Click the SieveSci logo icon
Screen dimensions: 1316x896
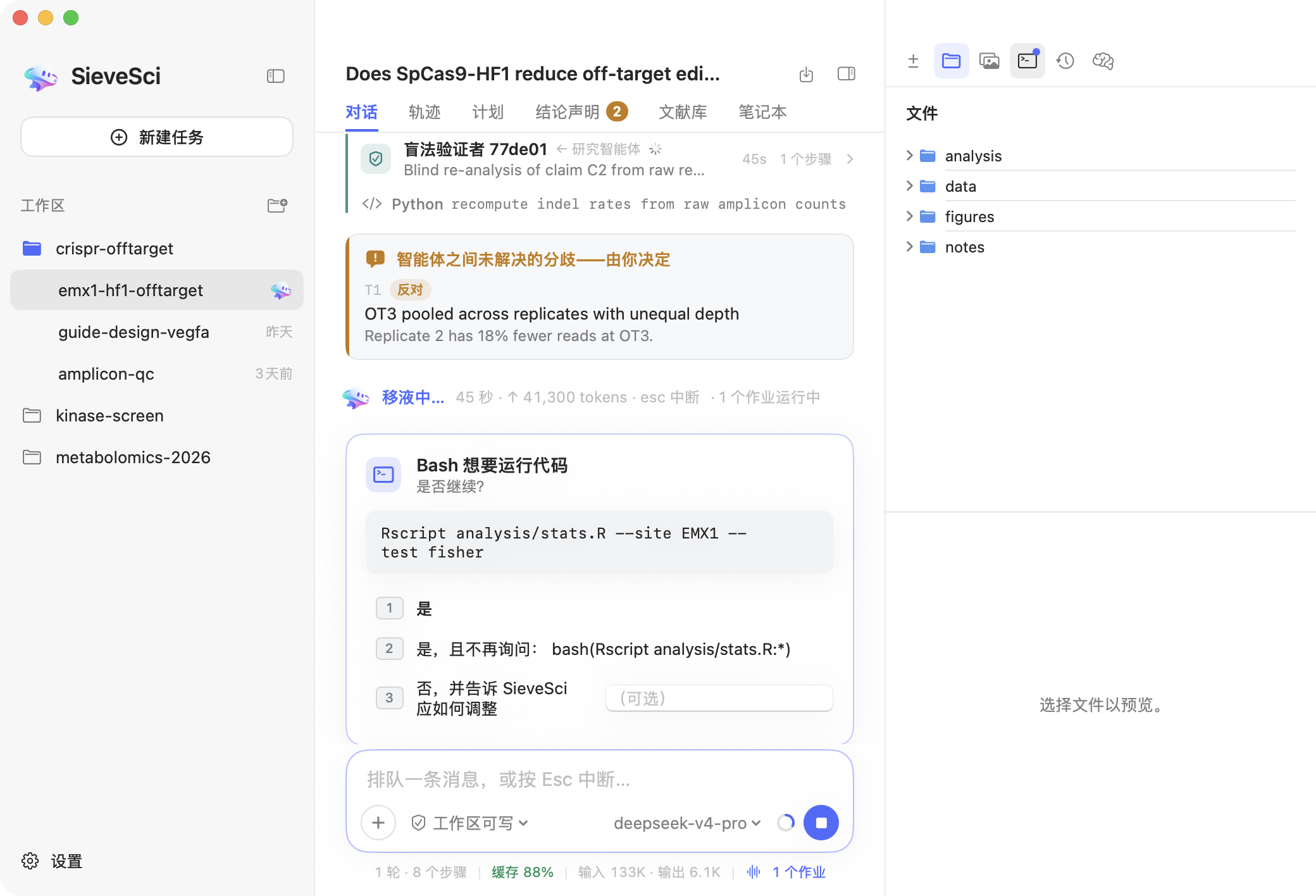pyautogui.click(x=40, y=77)
